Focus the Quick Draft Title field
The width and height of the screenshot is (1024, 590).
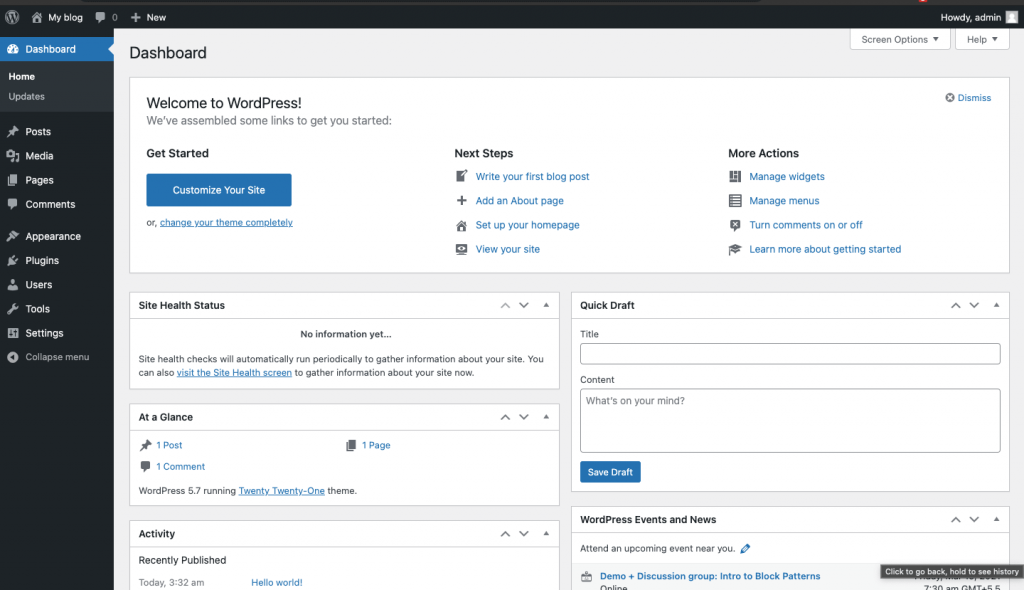tap(790, 353)
